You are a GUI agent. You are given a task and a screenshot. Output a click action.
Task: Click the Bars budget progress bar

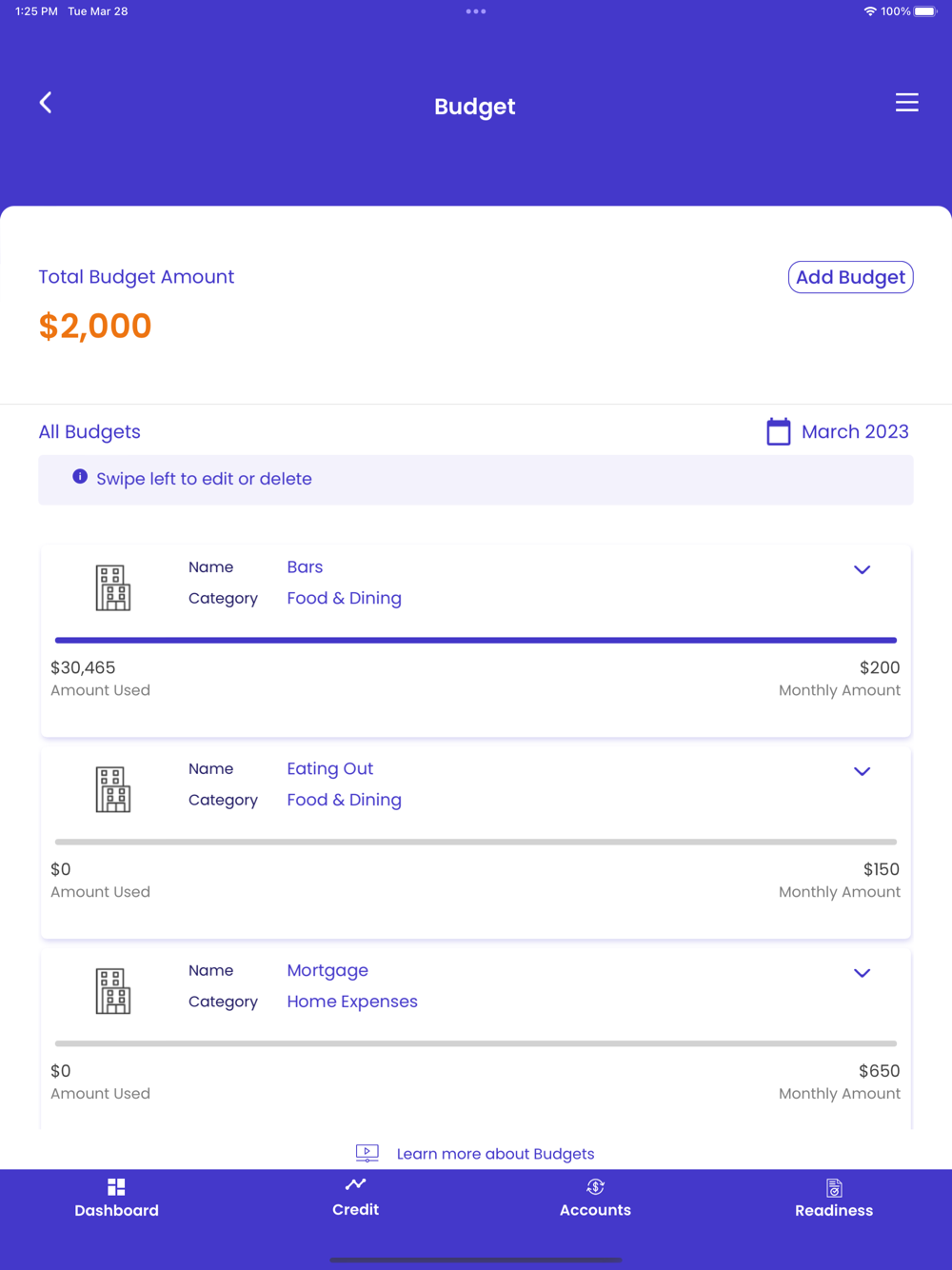(x=476, y=641)
